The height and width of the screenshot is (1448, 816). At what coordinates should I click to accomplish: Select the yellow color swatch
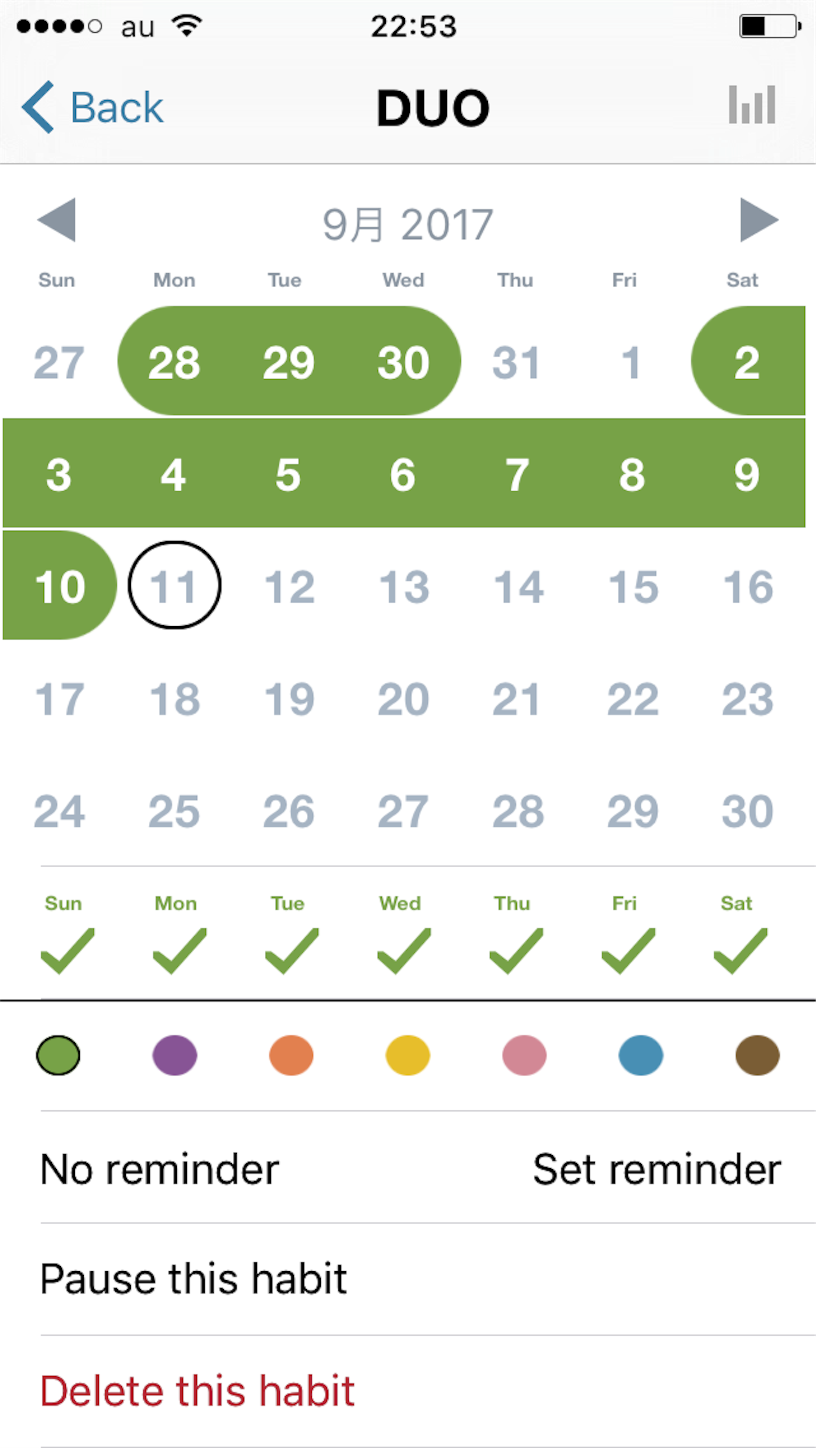(408, 1055)
